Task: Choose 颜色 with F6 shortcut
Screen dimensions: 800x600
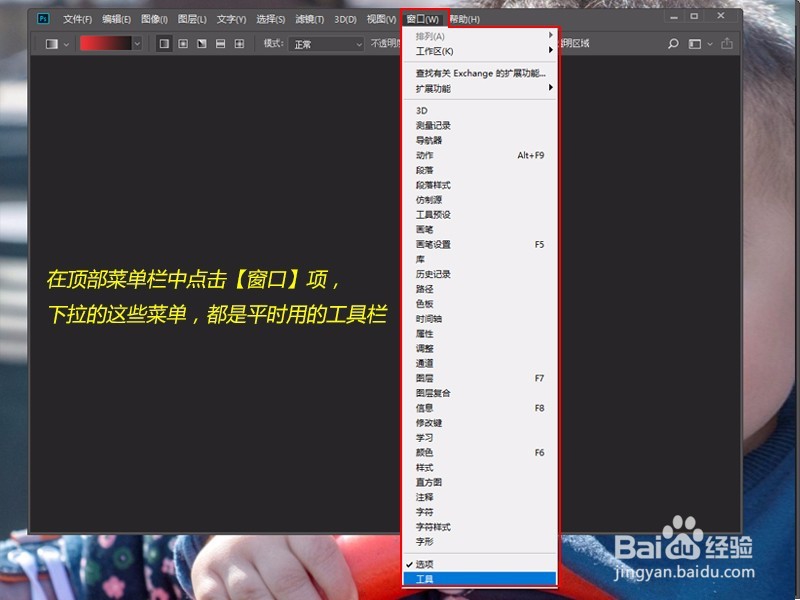Action: (x=480, y=452)
